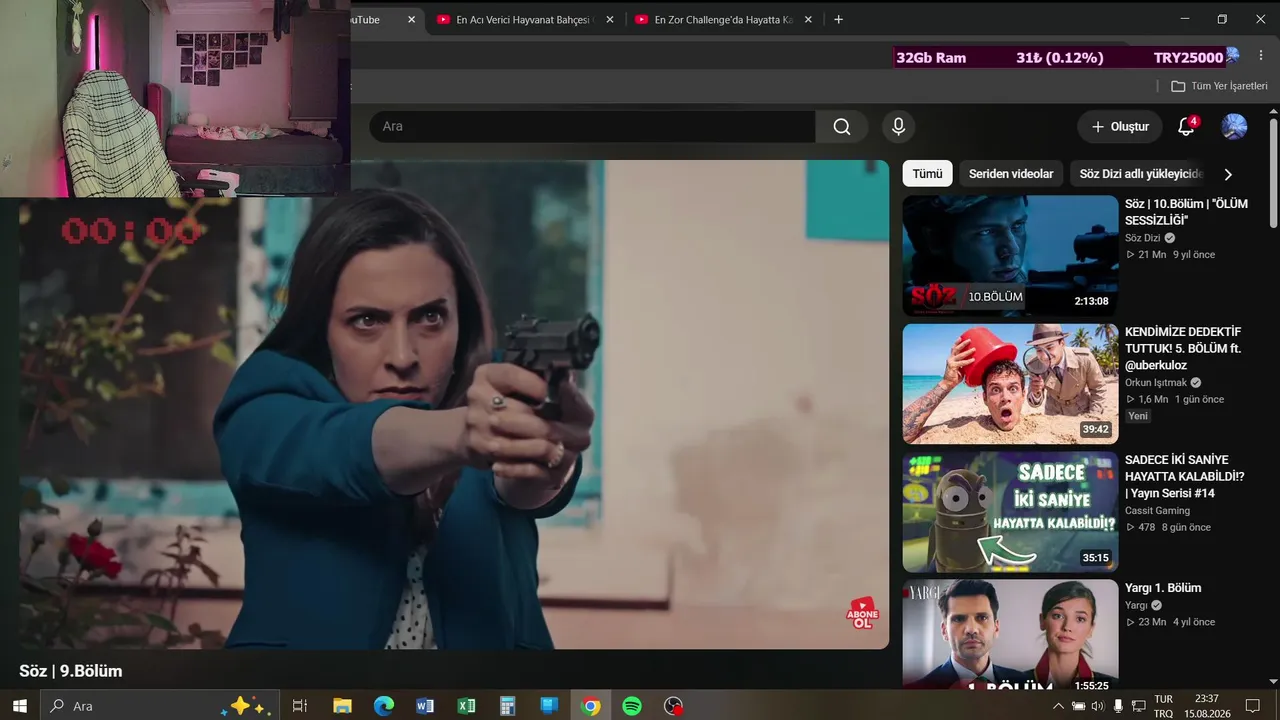Open a new Chrome tab with the plus icon

(838, 19)
